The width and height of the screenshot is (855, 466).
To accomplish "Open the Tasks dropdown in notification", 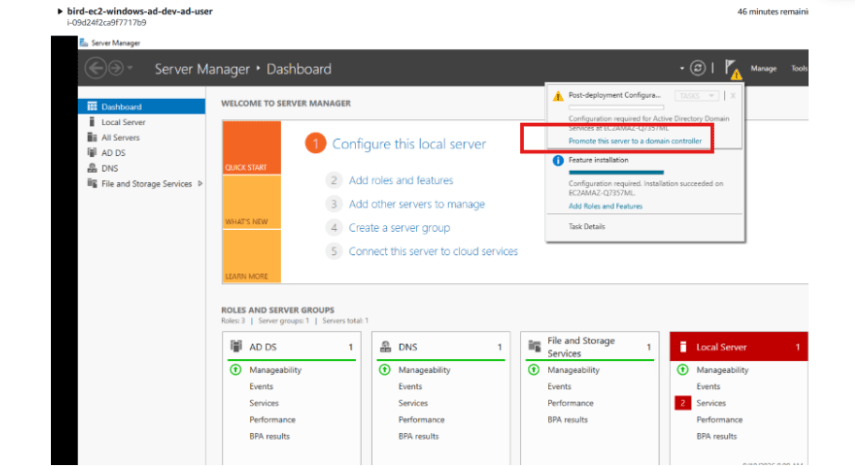I will (696, 96).
